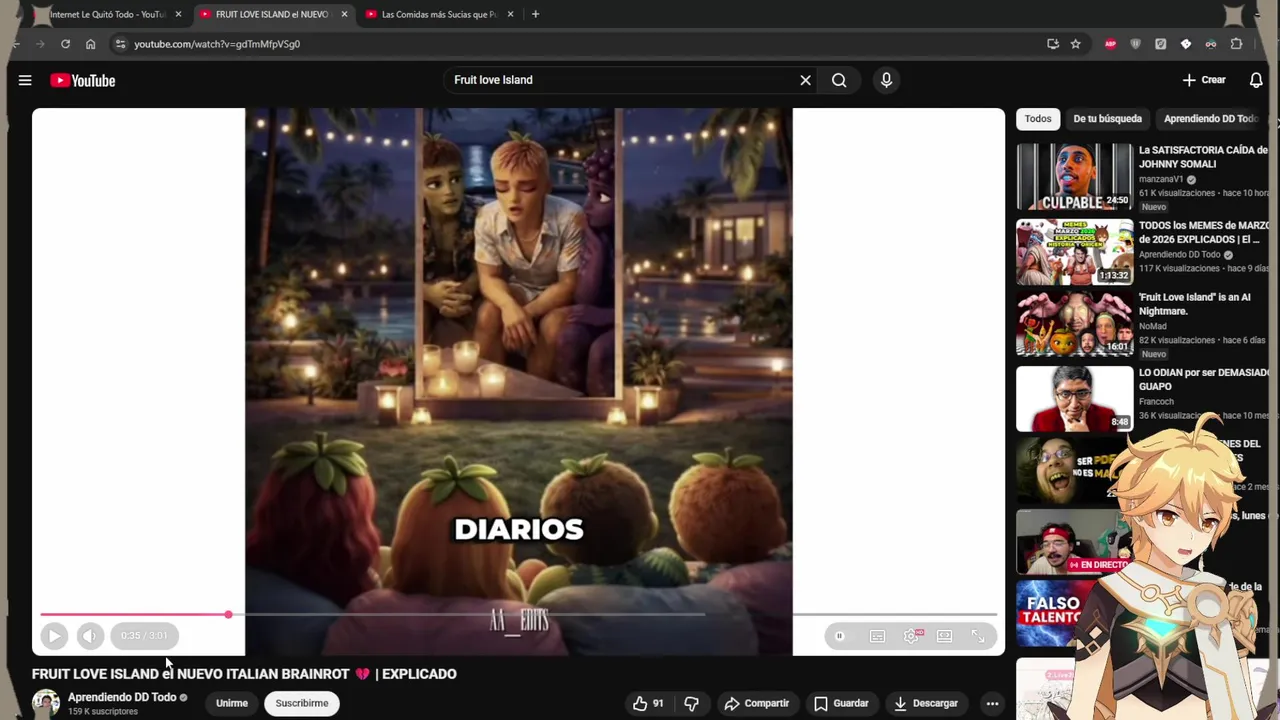
Task: Reload the page
Action: 65,44
